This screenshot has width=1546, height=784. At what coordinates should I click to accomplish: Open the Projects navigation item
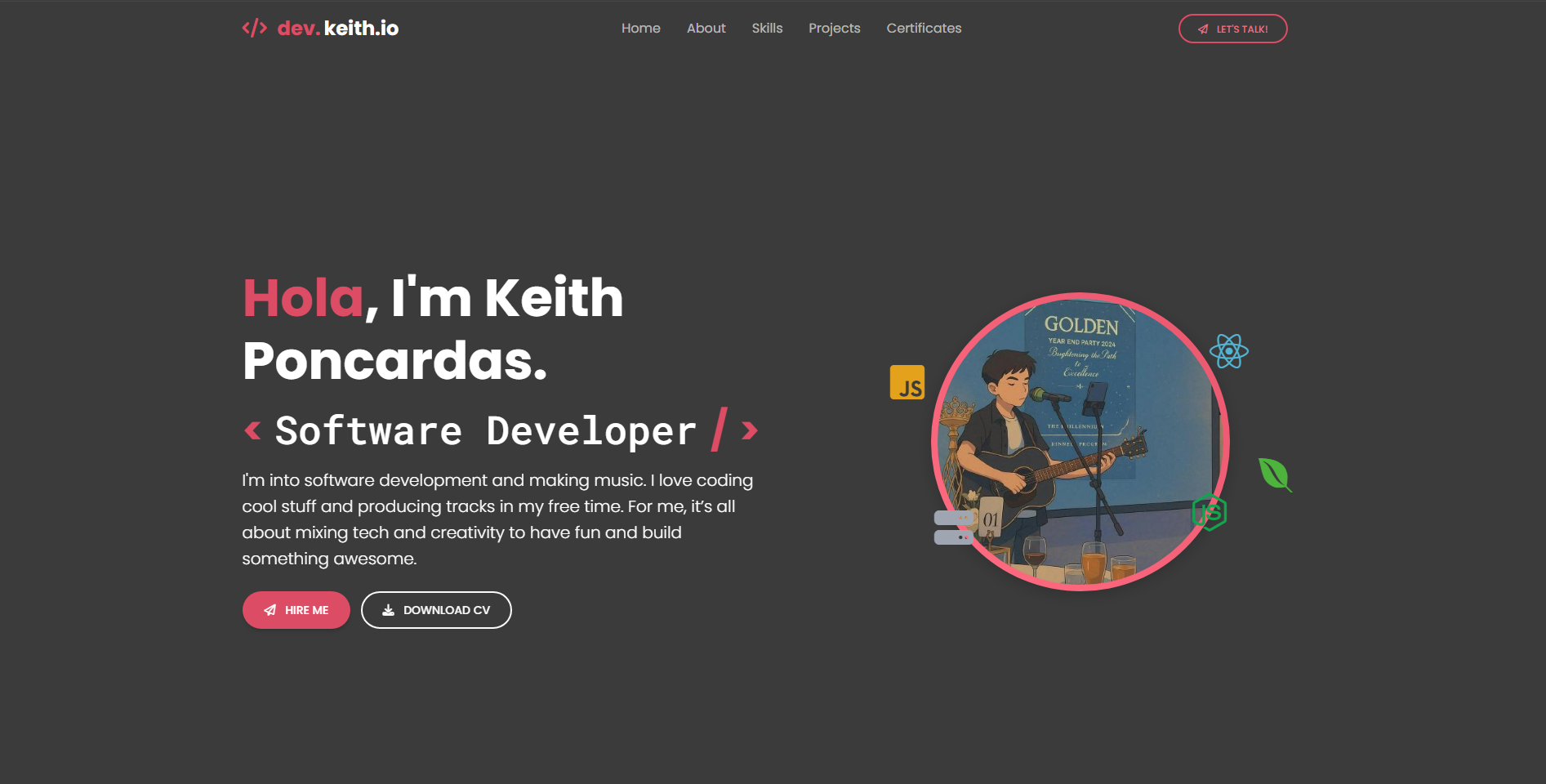[834, 28]
